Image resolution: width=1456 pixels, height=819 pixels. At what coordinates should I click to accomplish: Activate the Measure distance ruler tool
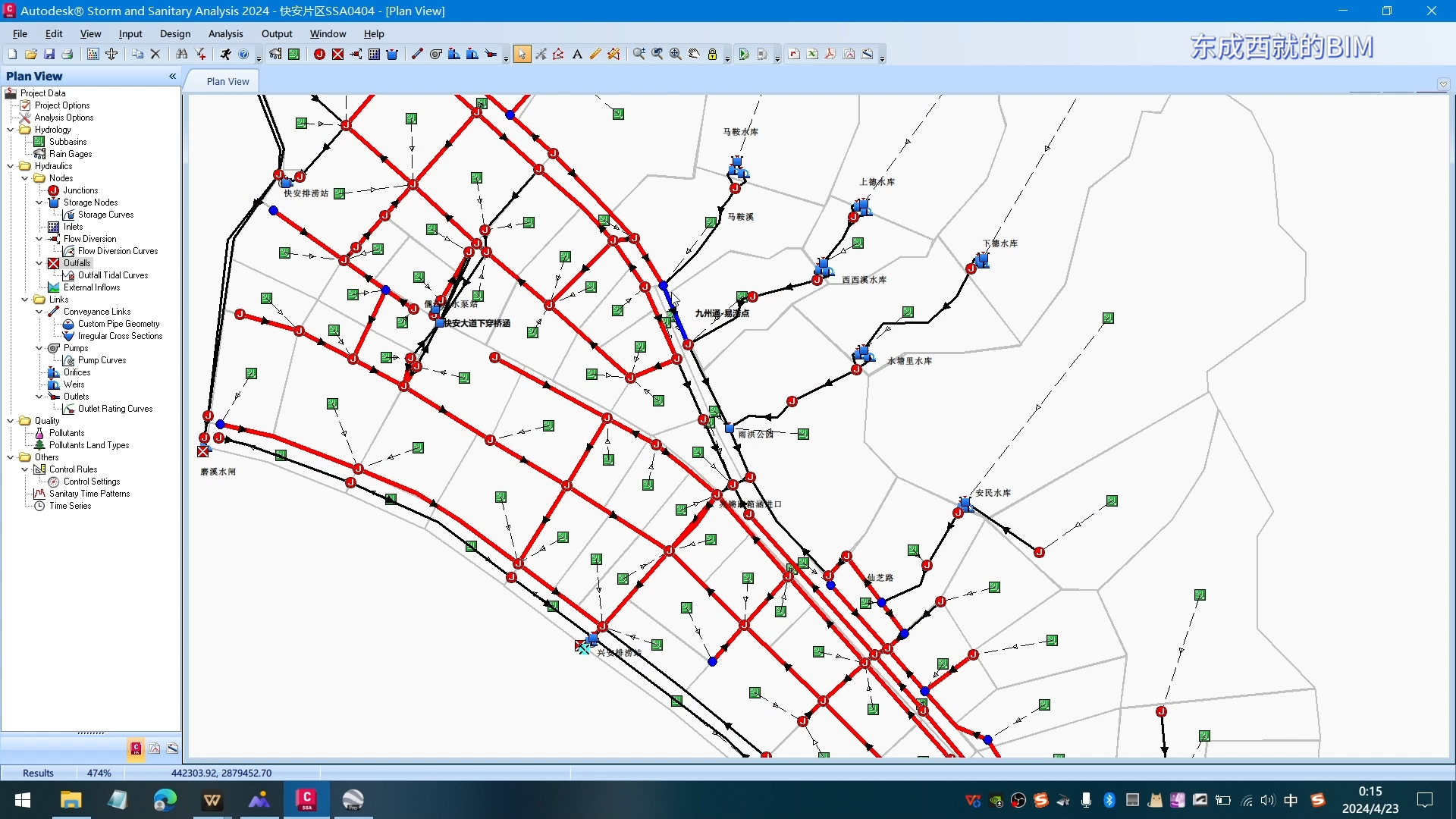click(595, 54)
